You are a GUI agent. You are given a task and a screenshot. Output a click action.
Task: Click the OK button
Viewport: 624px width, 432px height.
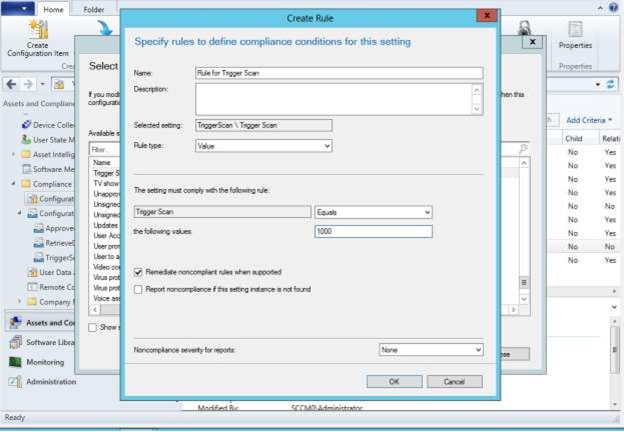(394, 381)
